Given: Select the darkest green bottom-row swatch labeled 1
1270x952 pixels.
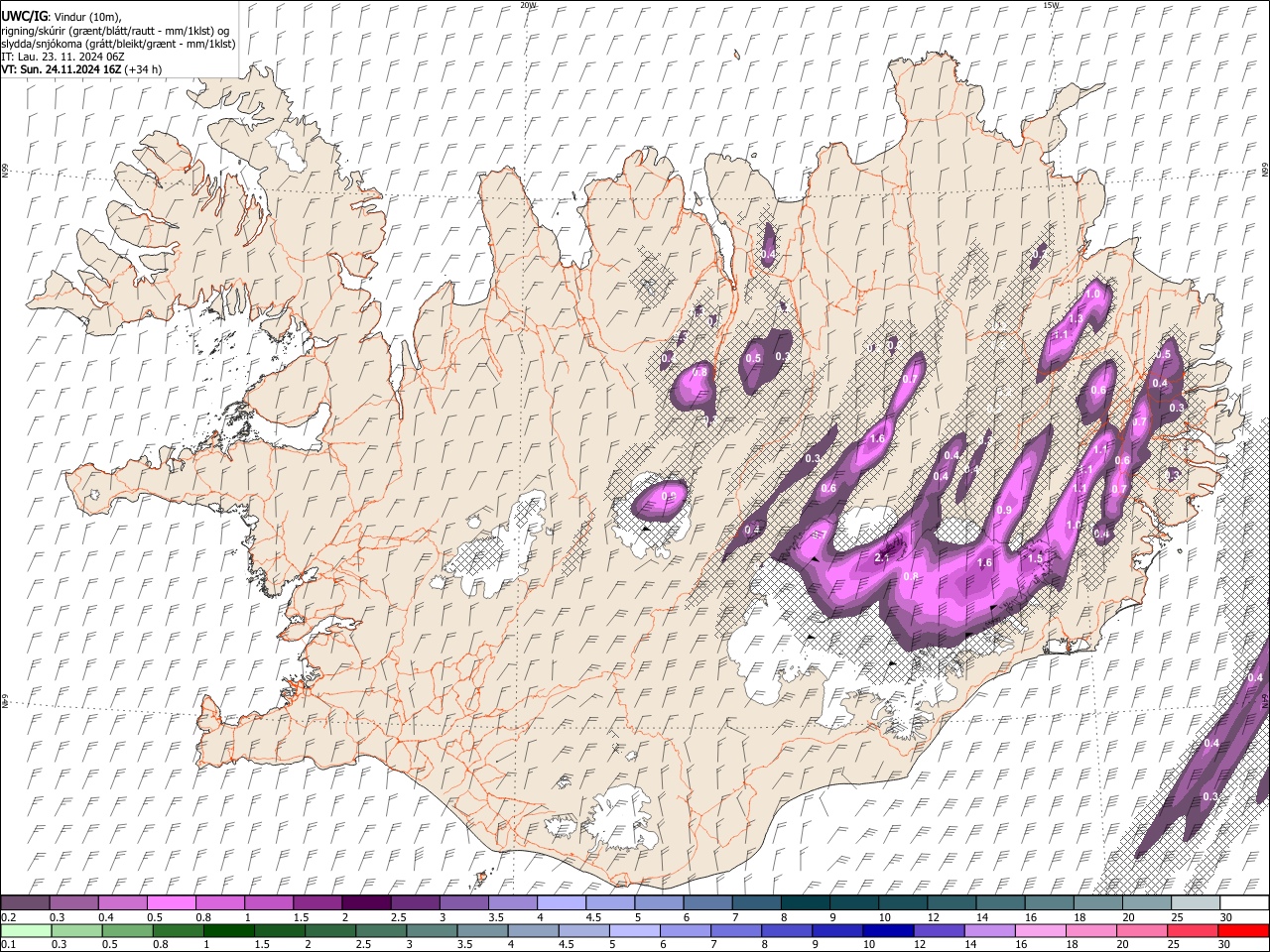Looking at the screenshot, I should (x=228, y=930).
